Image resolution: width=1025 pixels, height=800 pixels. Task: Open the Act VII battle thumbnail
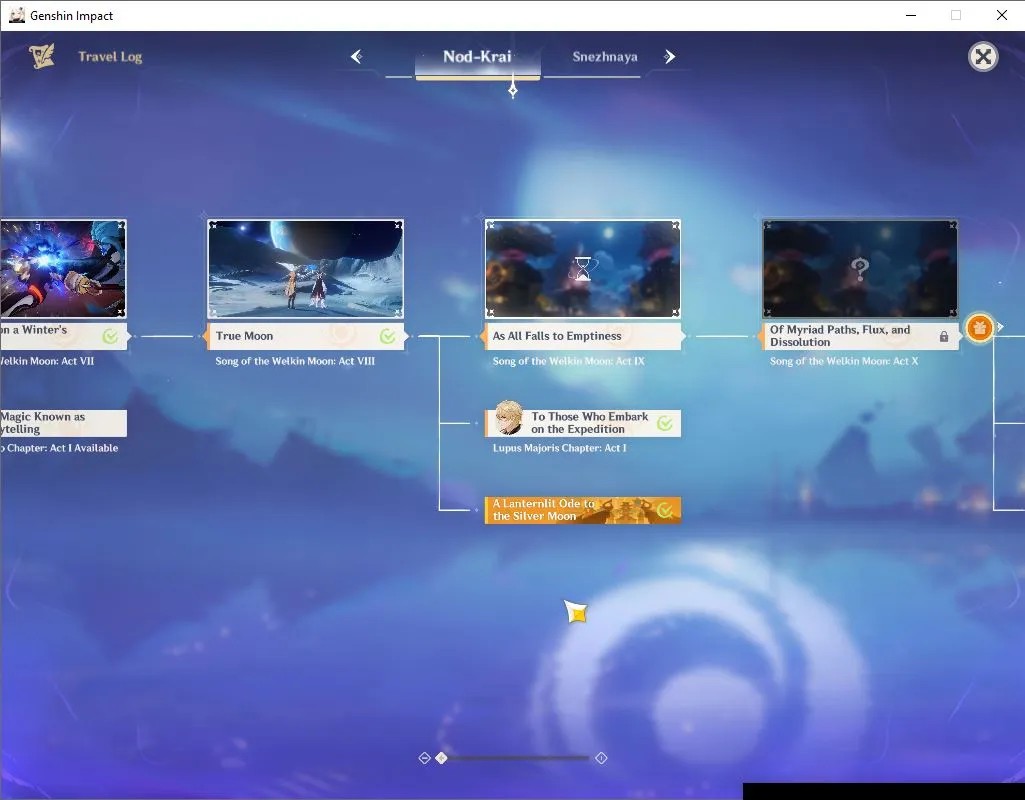click(63, 269)
